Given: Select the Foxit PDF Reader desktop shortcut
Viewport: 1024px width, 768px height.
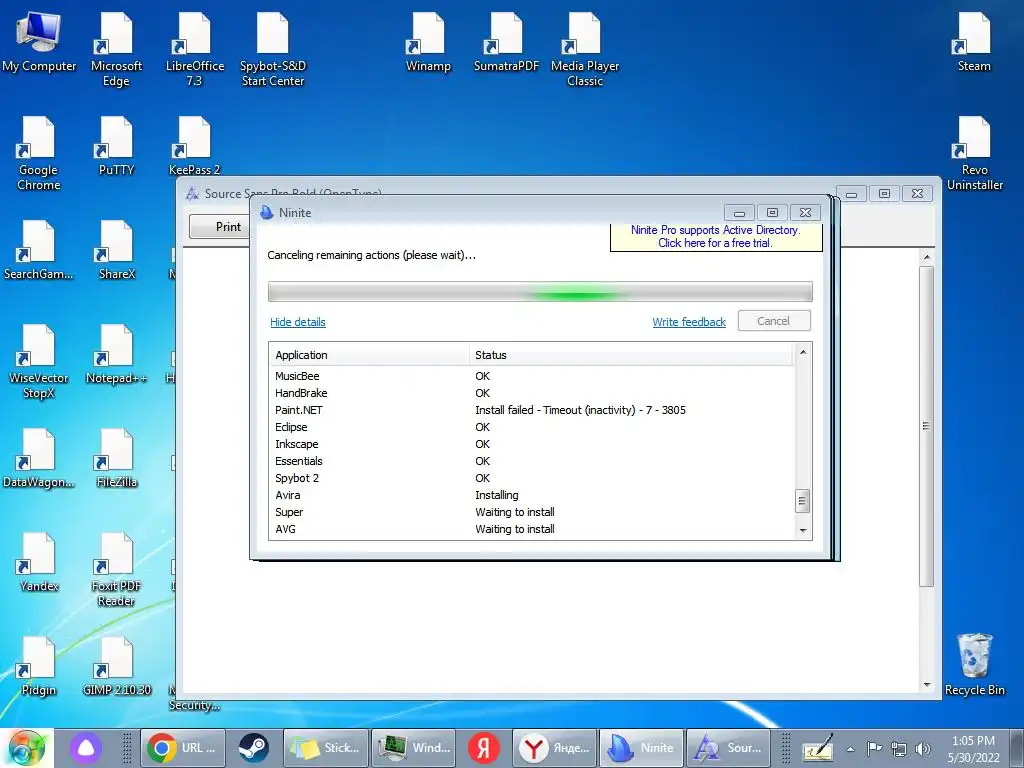Looking at the screenshot, I should pyautogui.click(x=116, y=570).
